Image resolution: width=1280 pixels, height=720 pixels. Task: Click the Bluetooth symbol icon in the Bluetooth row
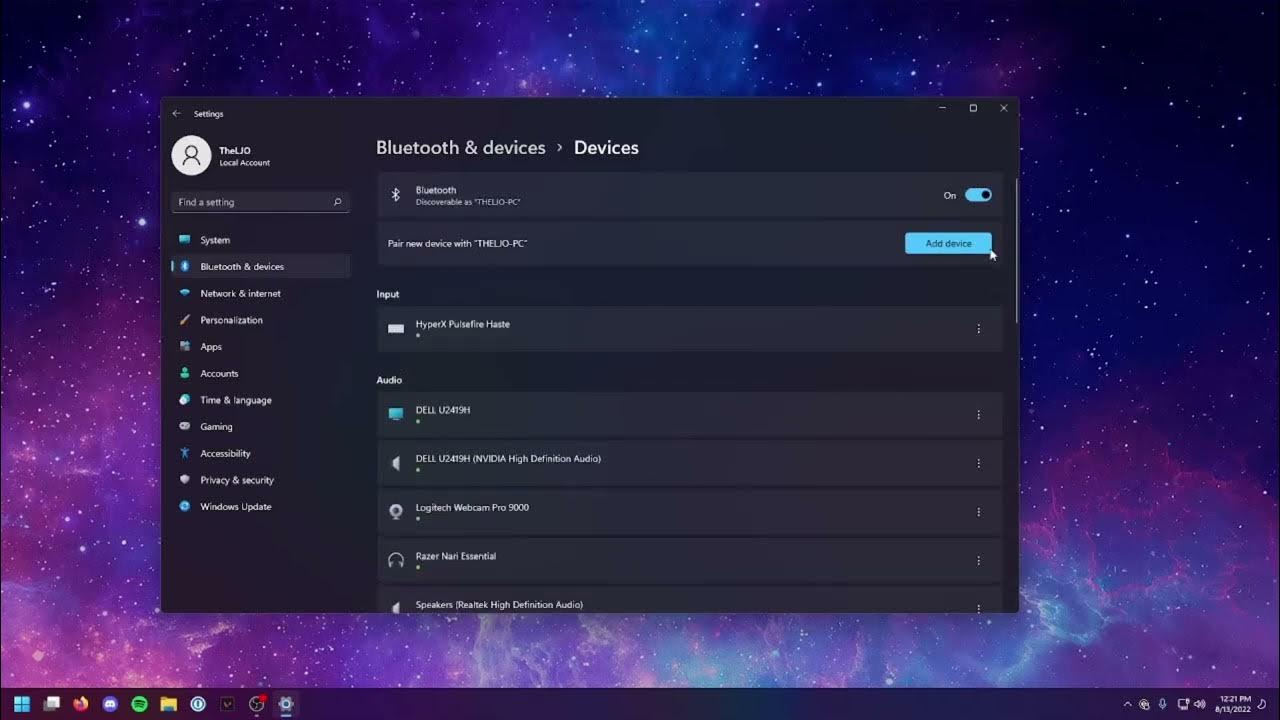pos(395,195)
